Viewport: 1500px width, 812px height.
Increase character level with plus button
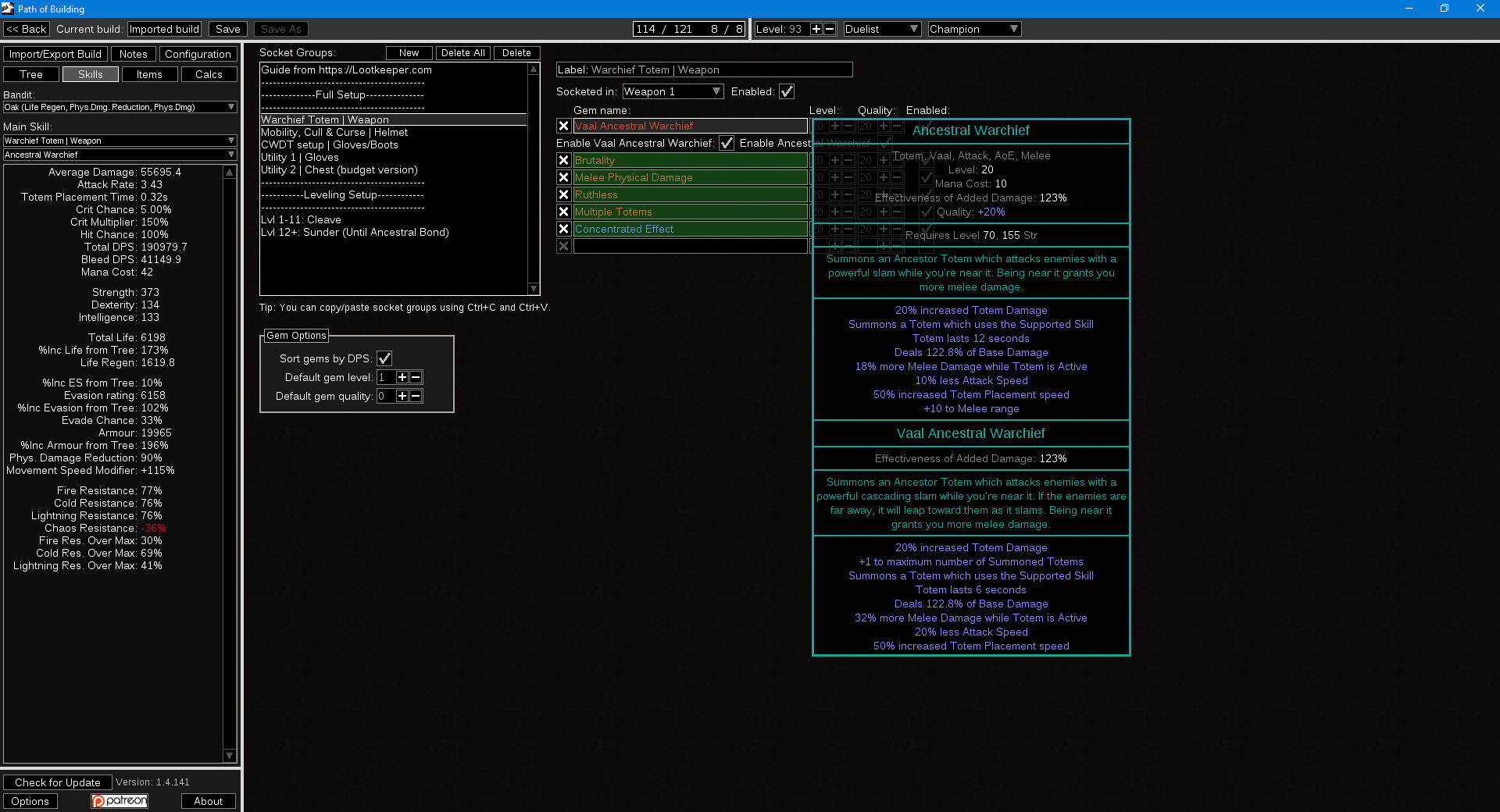tap(816, 29)
